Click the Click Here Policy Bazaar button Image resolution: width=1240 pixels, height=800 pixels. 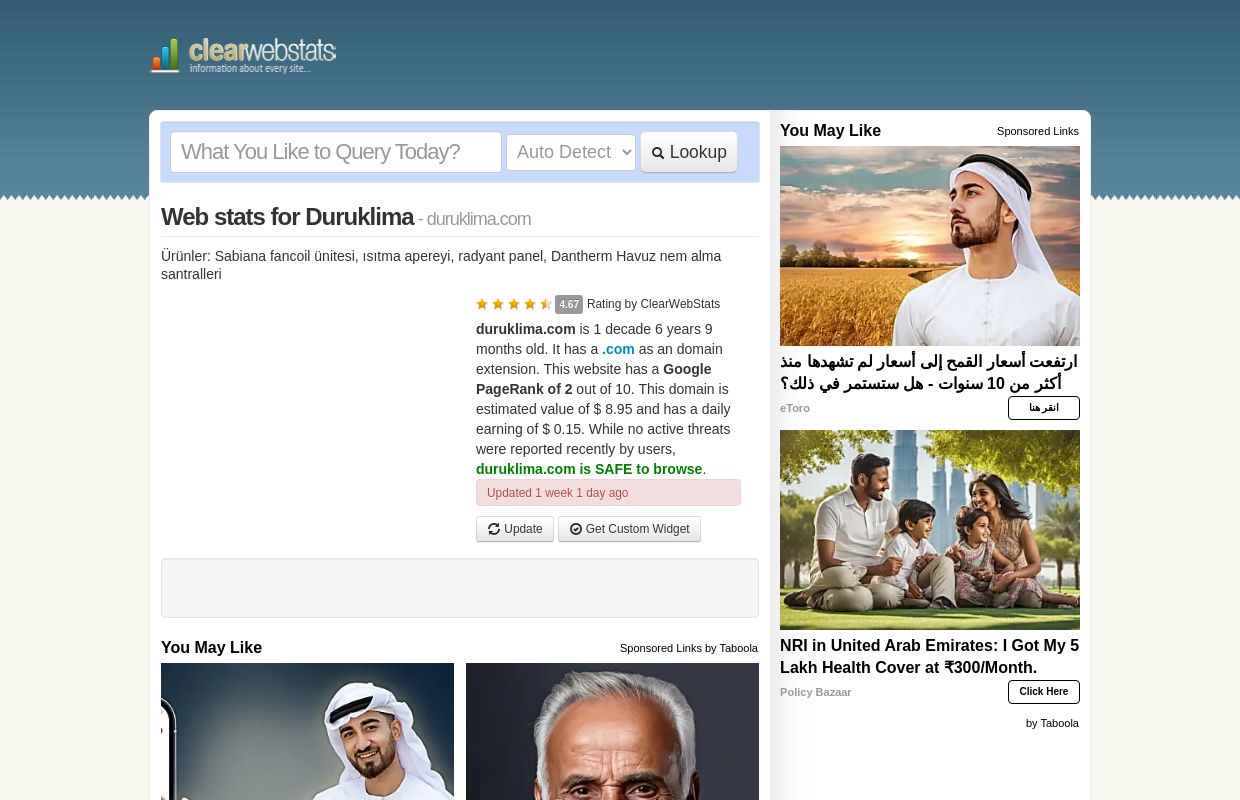(1043, 692)
